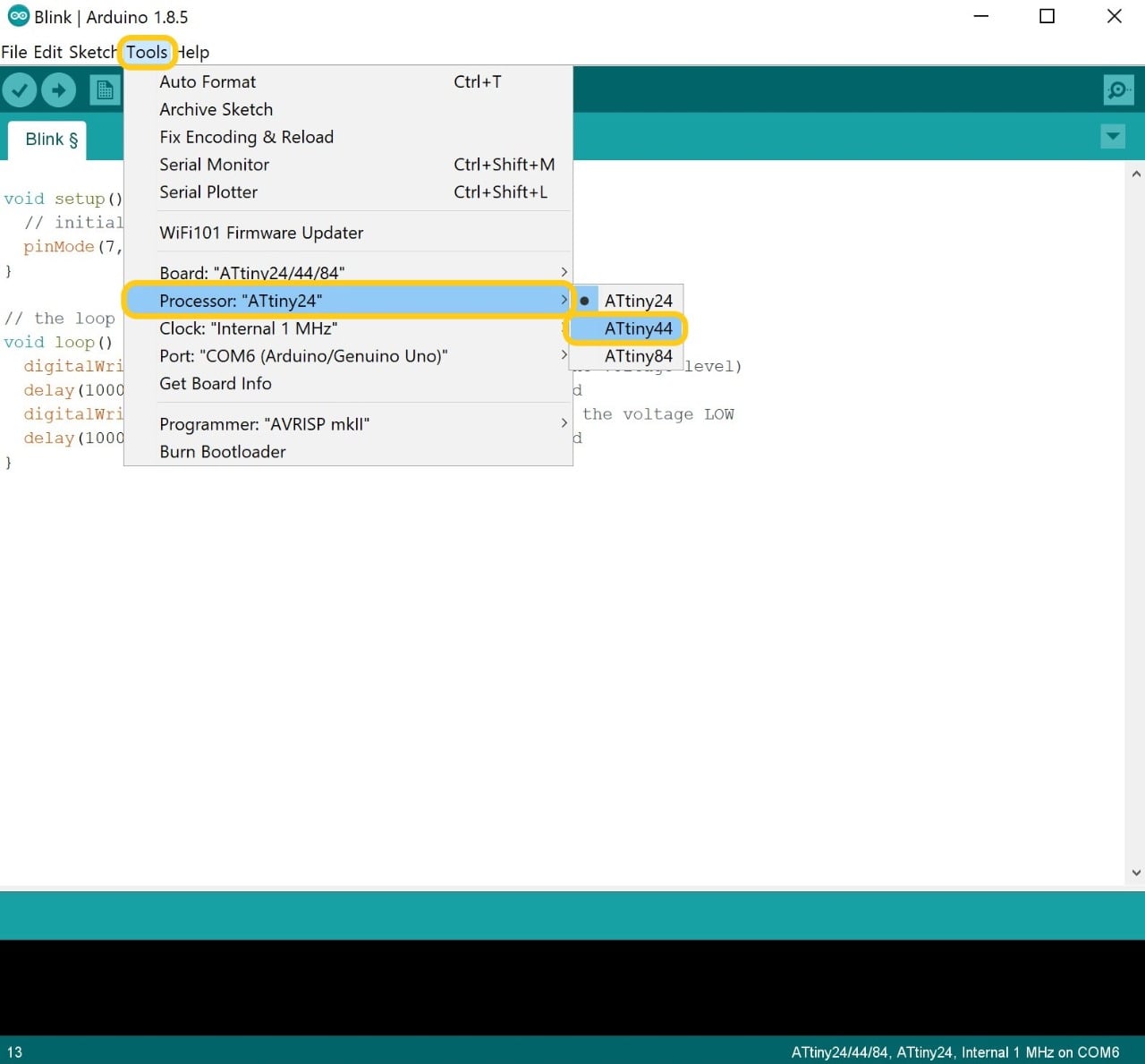Choose Auto Format menu entry
Screen dimensions: 1145x1064
348,81
